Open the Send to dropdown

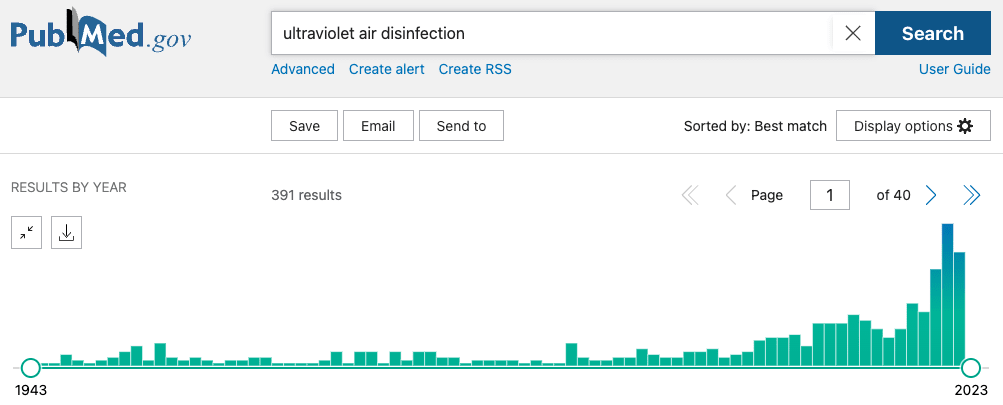point(461,126)
